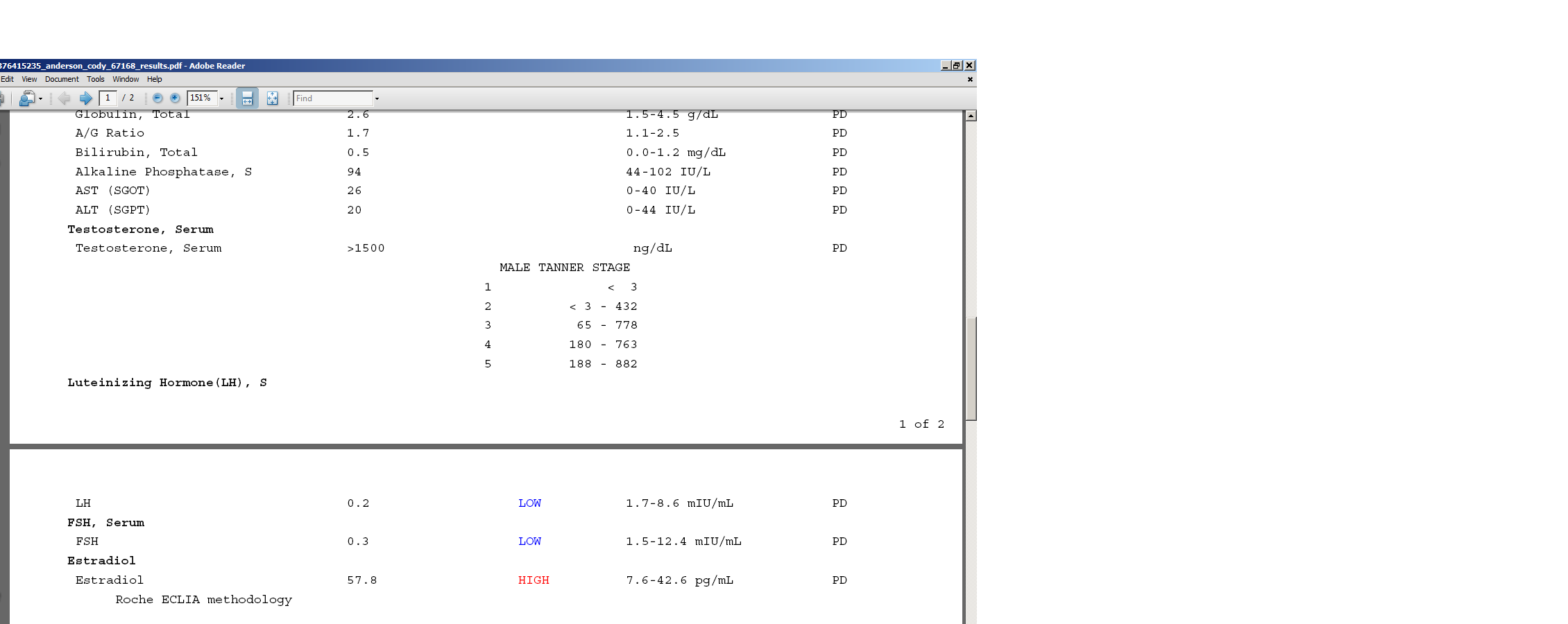1568x624 pixels.
Task: Open the Help menu
Action: pyautogui.click(x=154, y=79)
